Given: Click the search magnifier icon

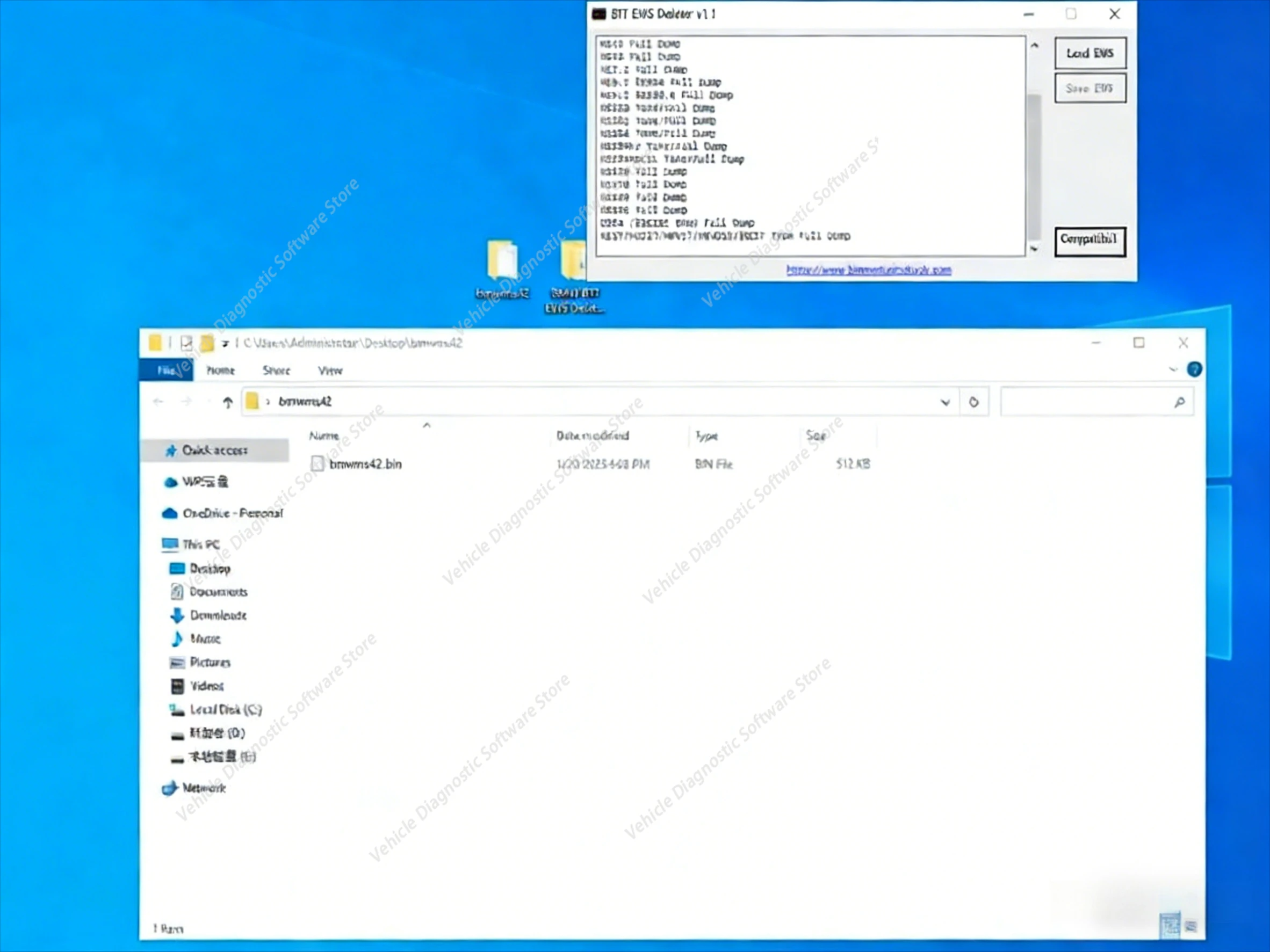Looking at the screenshot, I should (1179, 402).
